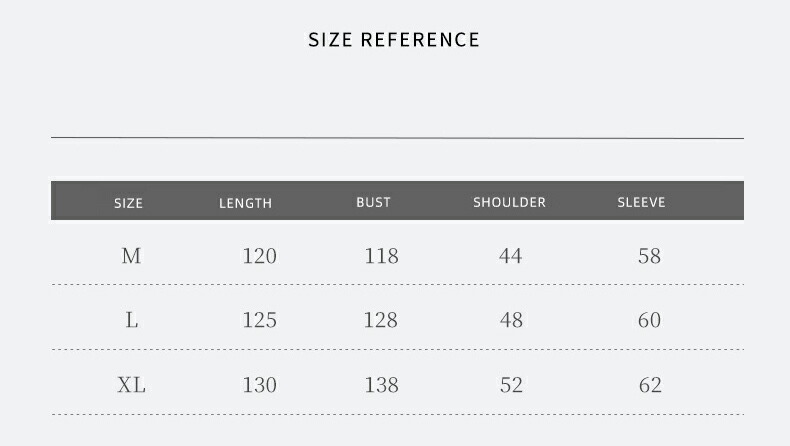The image size is (790, 446).
Task: Select bust value 128 in L row
Action: [381, 320]
